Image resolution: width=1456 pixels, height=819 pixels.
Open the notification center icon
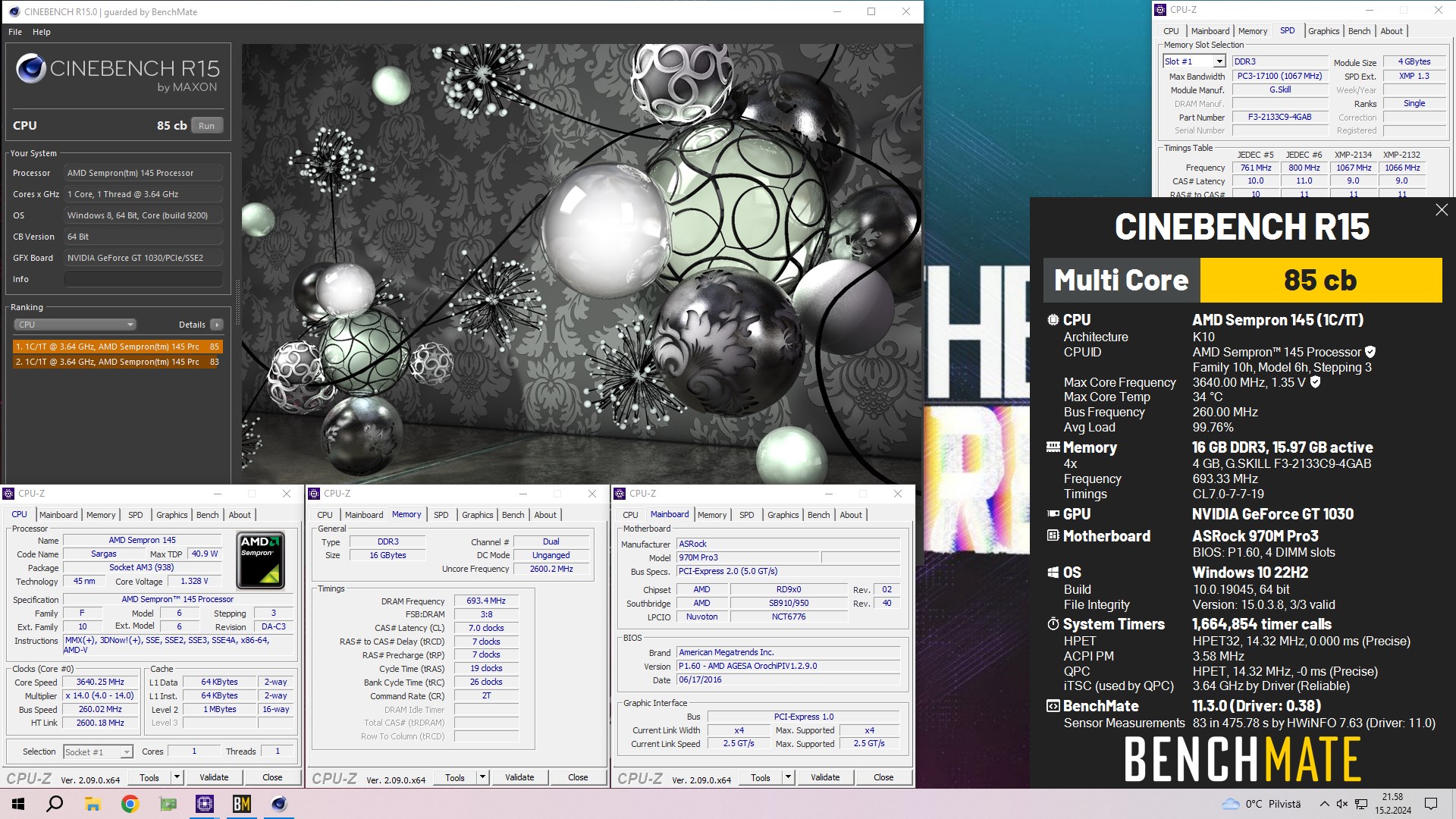pos(1431,804)
